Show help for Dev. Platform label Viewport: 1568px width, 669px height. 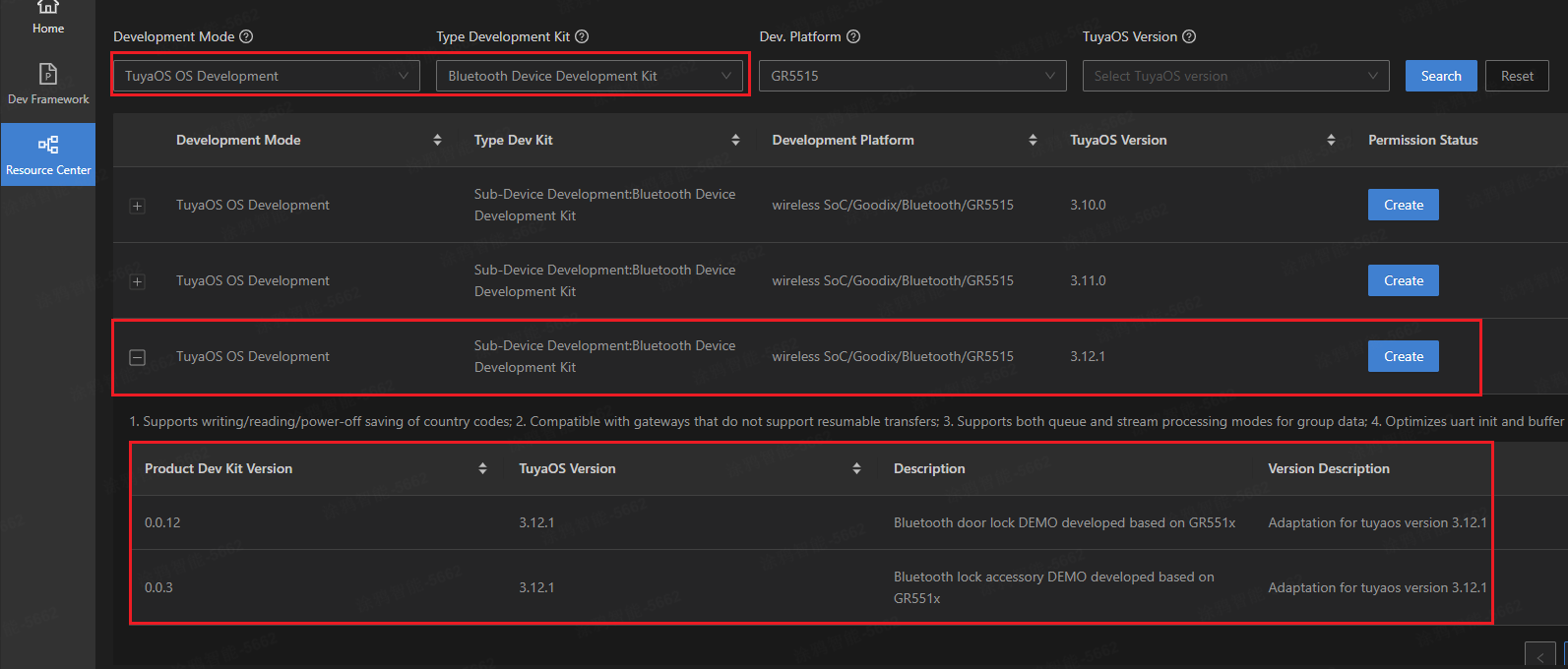(853, 36)
